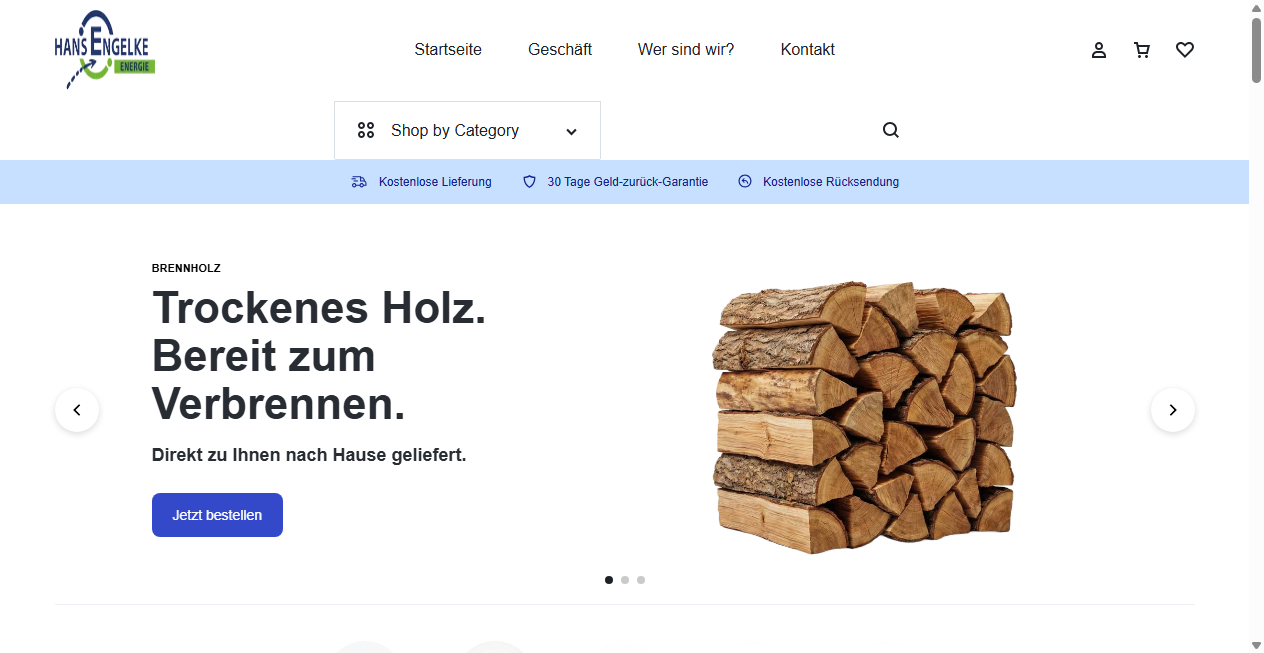Open the shopping cart icon

pos(1142,49)
